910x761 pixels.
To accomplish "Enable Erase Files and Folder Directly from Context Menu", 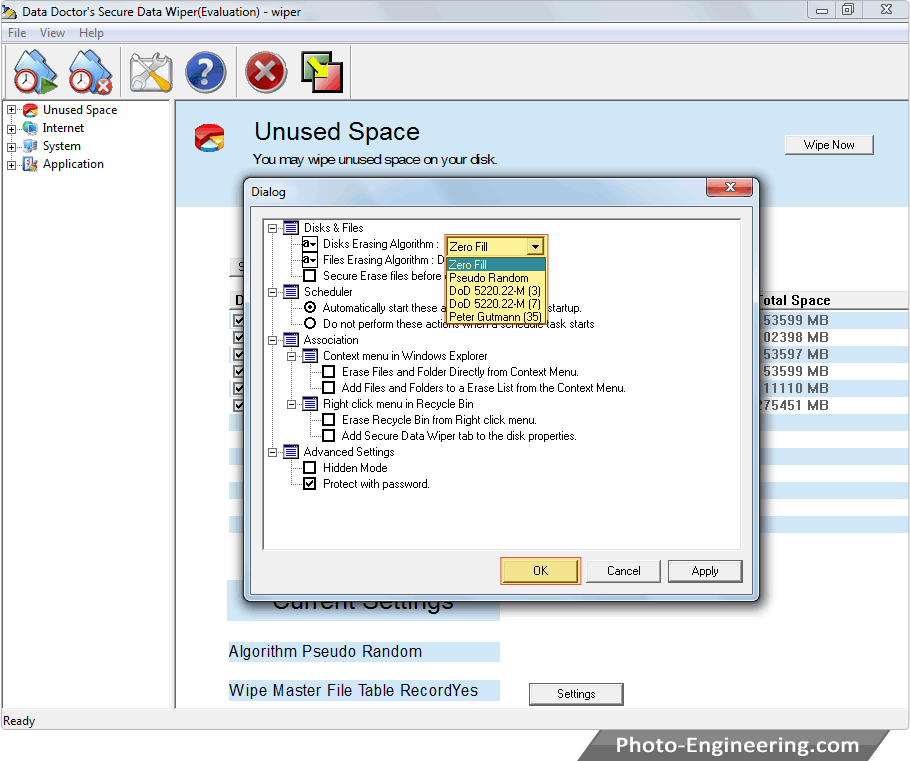I will pyautogui.click(x=328, y=372).
